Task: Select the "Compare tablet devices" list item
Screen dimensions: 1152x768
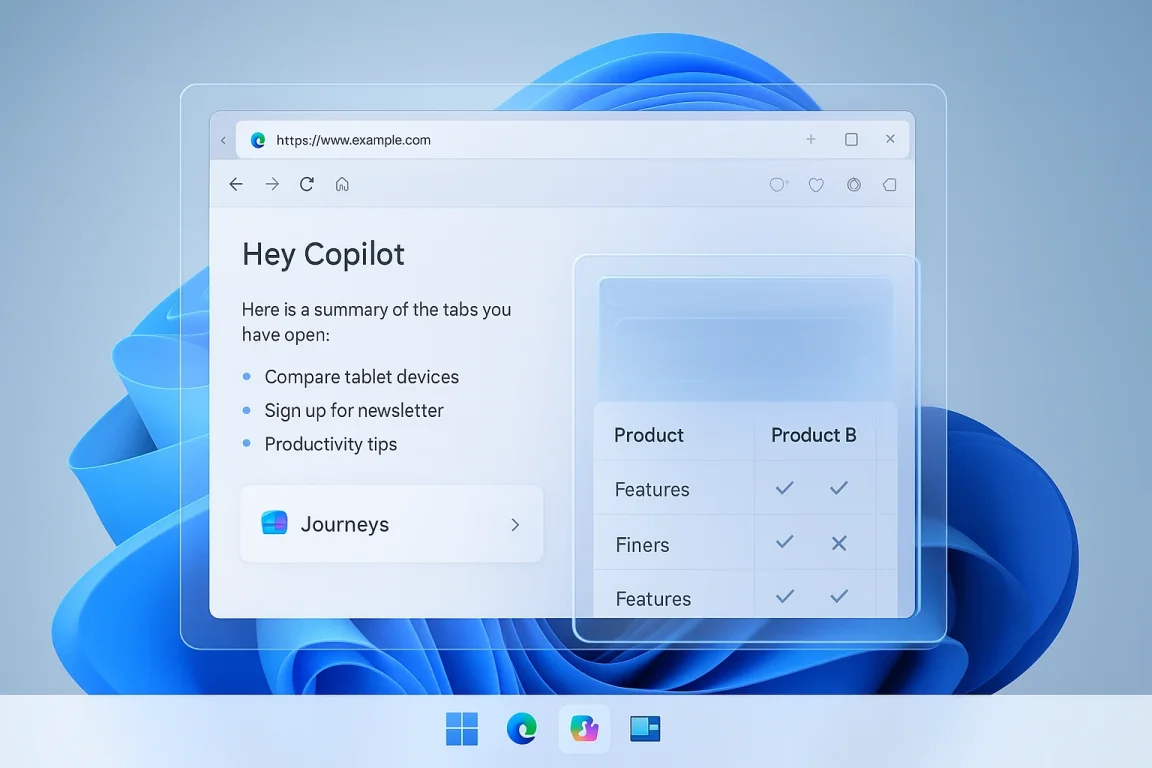Action: [x=361, y=377]
